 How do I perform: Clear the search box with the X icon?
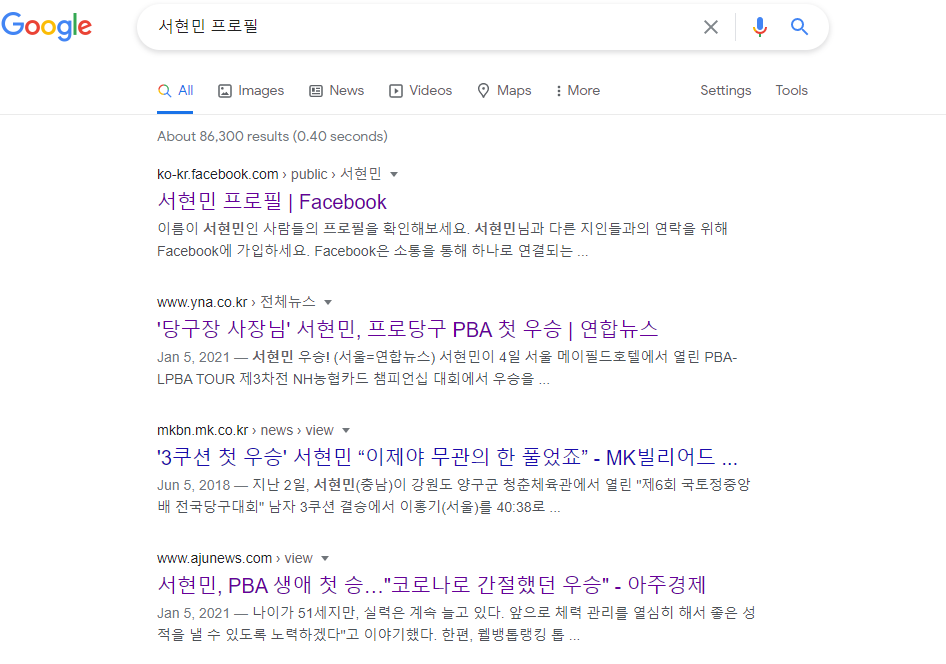coord(711,27)
